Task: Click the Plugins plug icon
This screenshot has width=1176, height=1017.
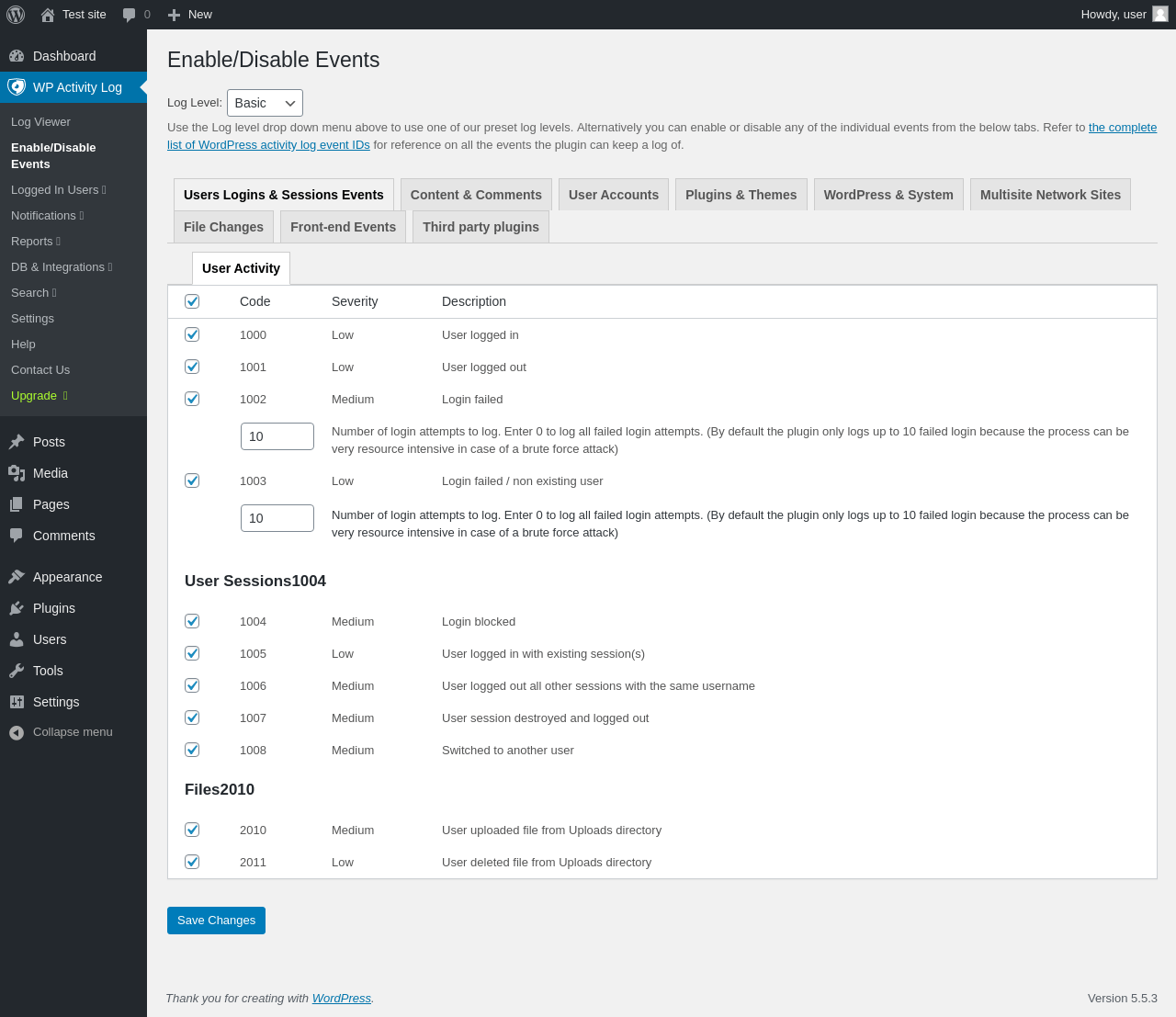Action: (17, 608)
